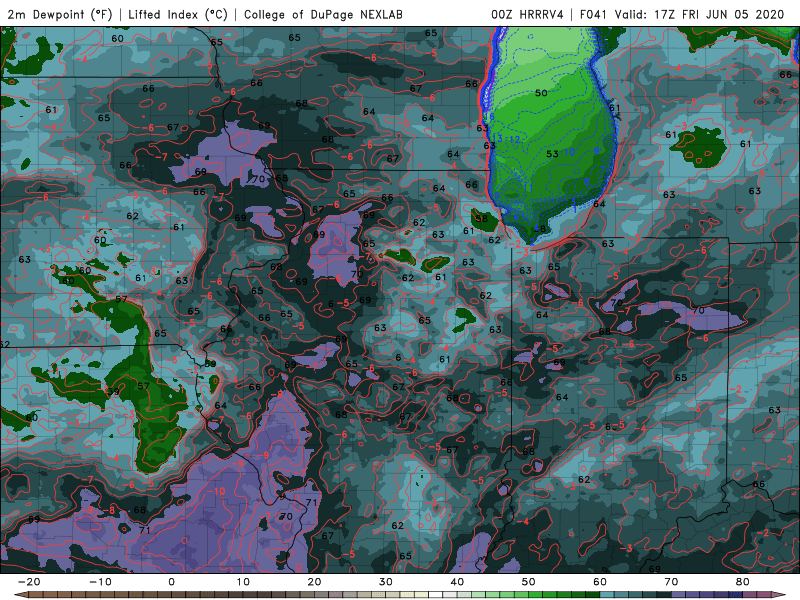The height and width of the screenshot is (600, 800).
Task: Select the blue "10" contour label on the lake
Action: 569,152
